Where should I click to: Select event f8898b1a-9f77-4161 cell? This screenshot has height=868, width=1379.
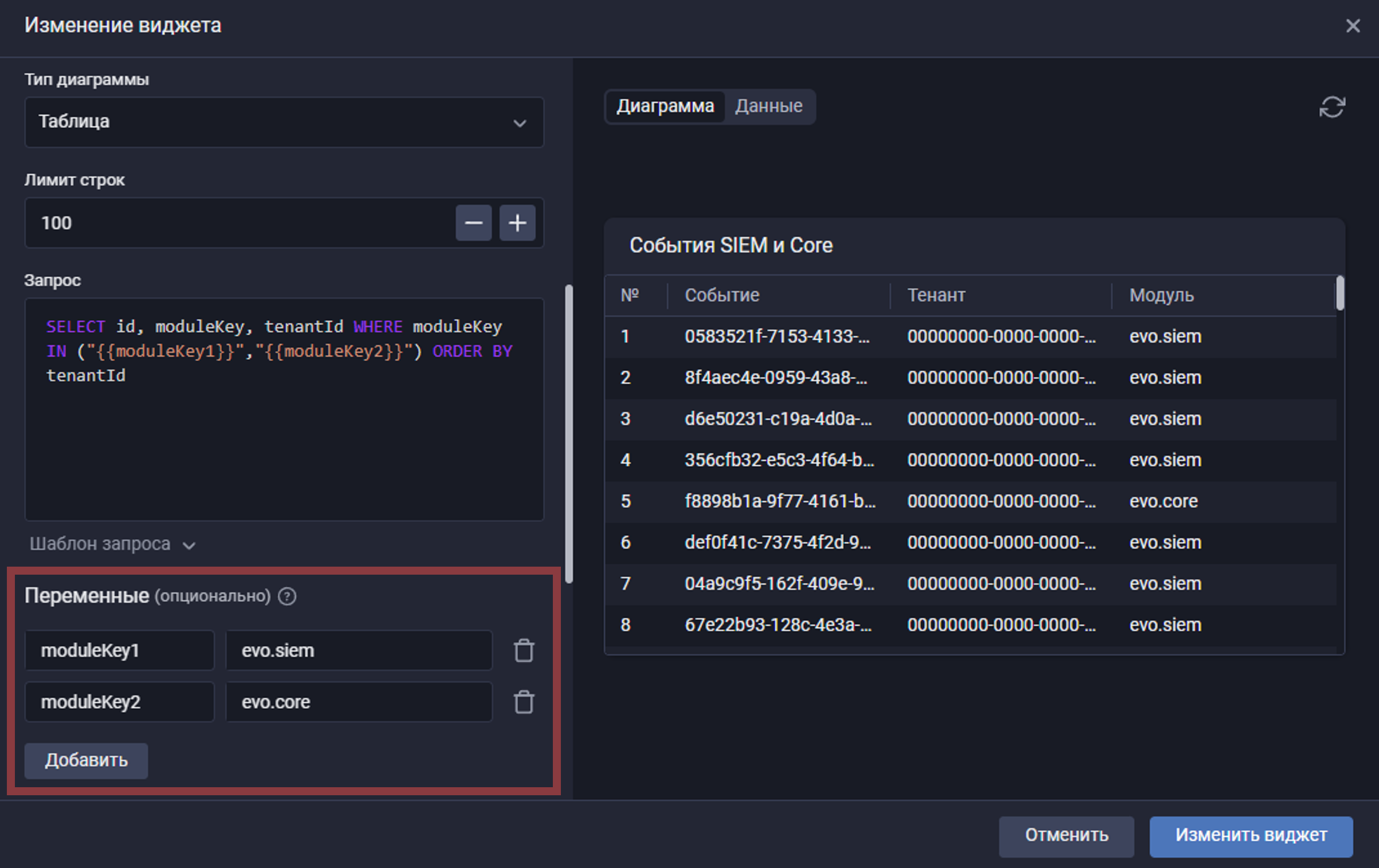click(x=780, y=502)
